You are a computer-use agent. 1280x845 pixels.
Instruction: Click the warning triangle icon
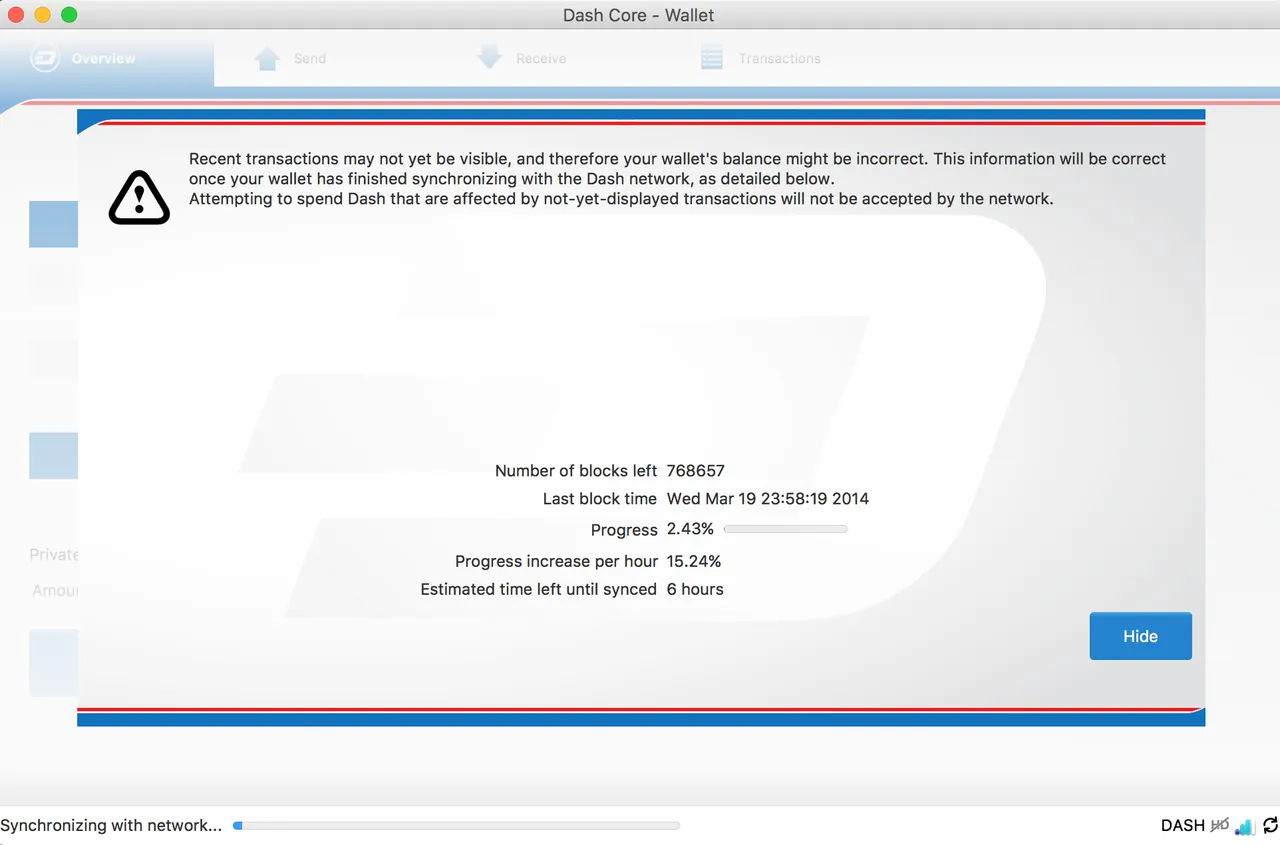pos(139,197)
